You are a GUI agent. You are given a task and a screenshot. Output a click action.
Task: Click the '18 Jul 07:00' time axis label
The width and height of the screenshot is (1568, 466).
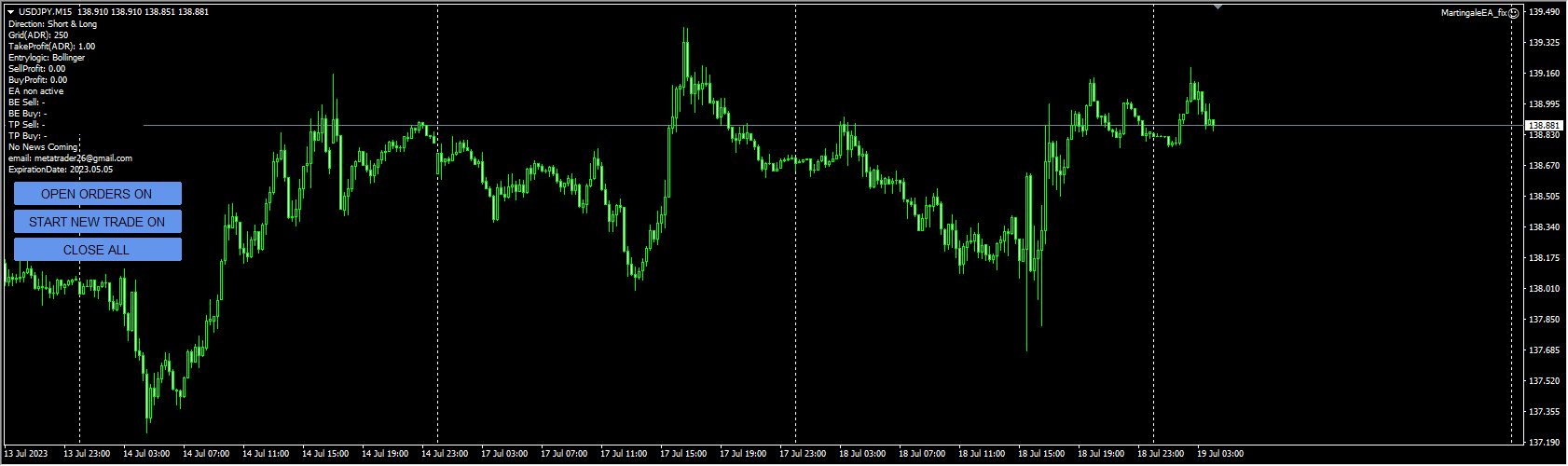click(922, 454)
